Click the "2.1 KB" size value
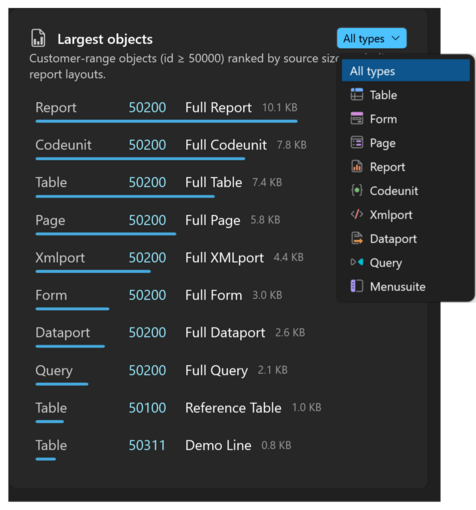This screenshot has height=510, width=476. (273, 370)
